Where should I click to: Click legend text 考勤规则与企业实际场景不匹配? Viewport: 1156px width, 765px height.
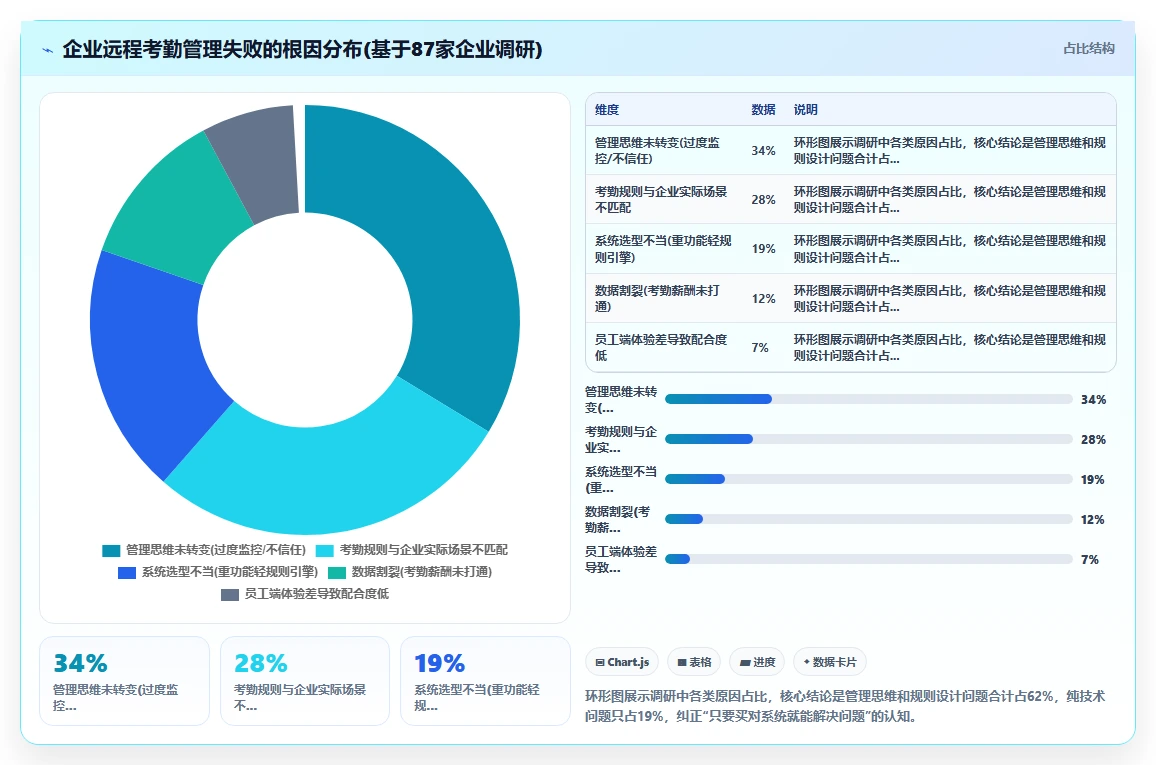point(423,550)
